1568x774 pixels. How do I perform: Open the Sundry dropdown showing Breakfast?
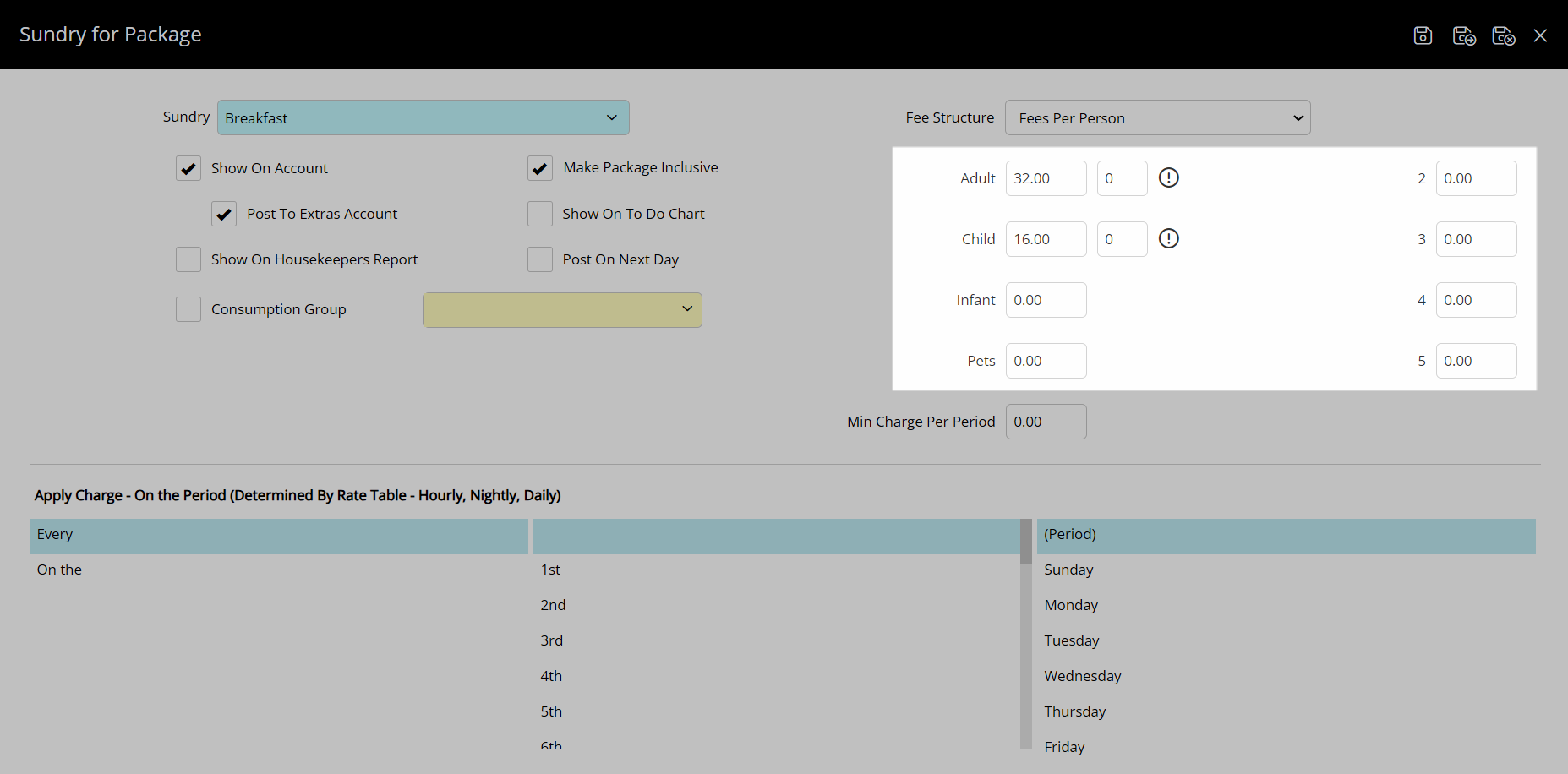click(423, 117)
